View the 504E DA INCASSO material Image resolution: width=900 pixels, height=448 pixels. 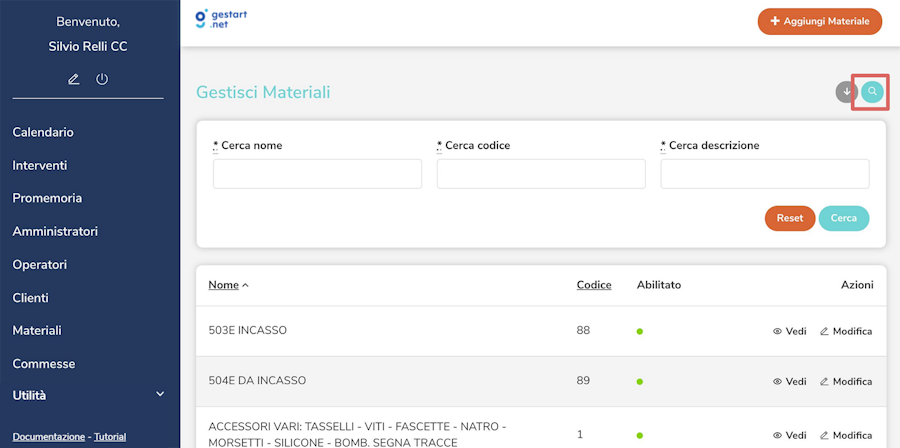pos(789,381)
